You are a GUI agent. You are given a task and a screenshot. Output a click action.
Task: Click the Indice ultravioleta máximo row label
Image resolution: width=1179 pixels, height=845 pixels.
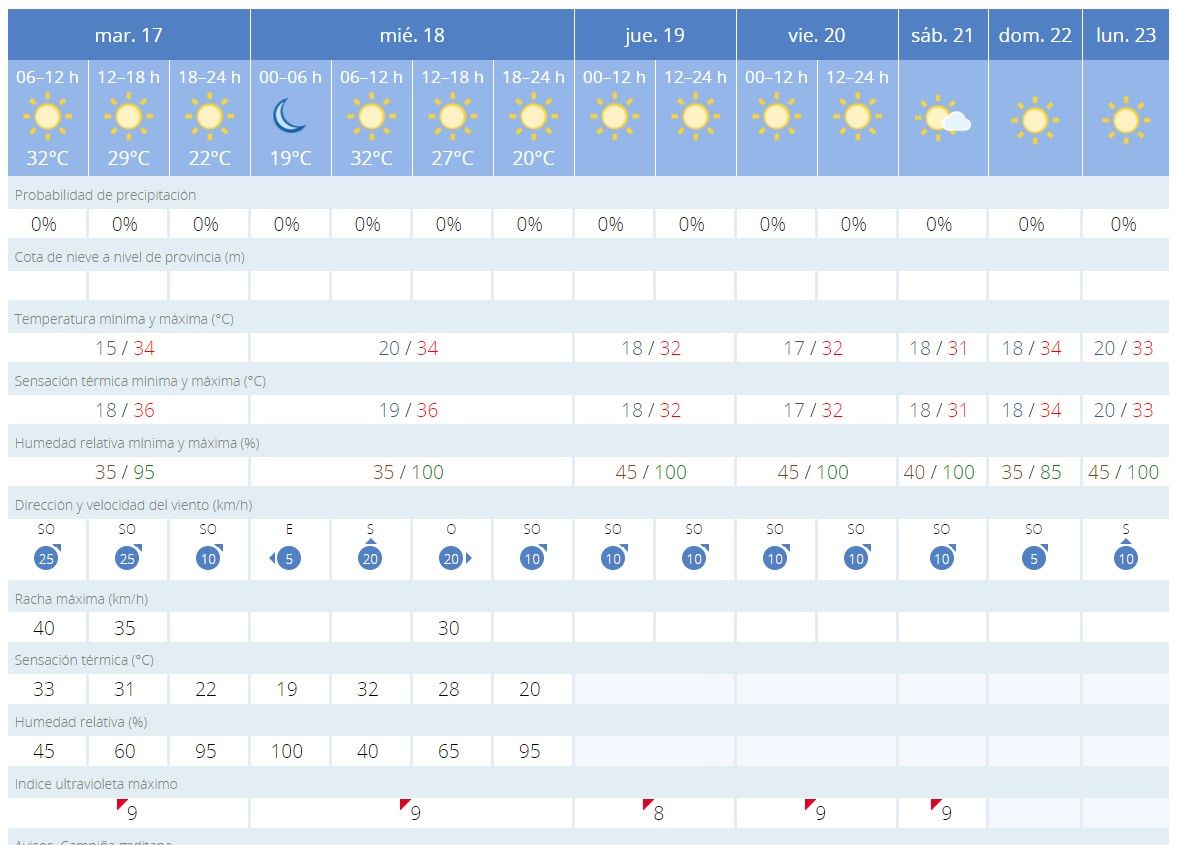tap(96, 784)
